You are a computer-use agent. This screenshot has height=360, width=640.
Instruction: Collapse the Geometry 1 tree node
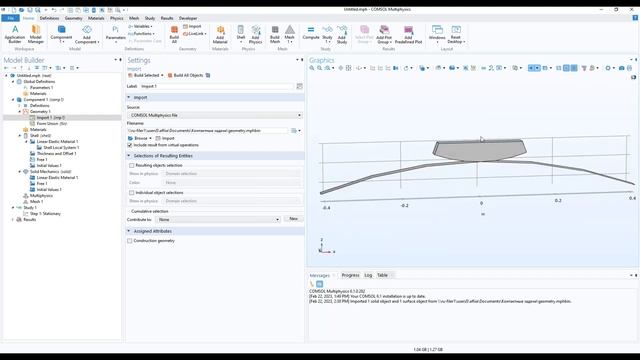[x=19, y=111]
